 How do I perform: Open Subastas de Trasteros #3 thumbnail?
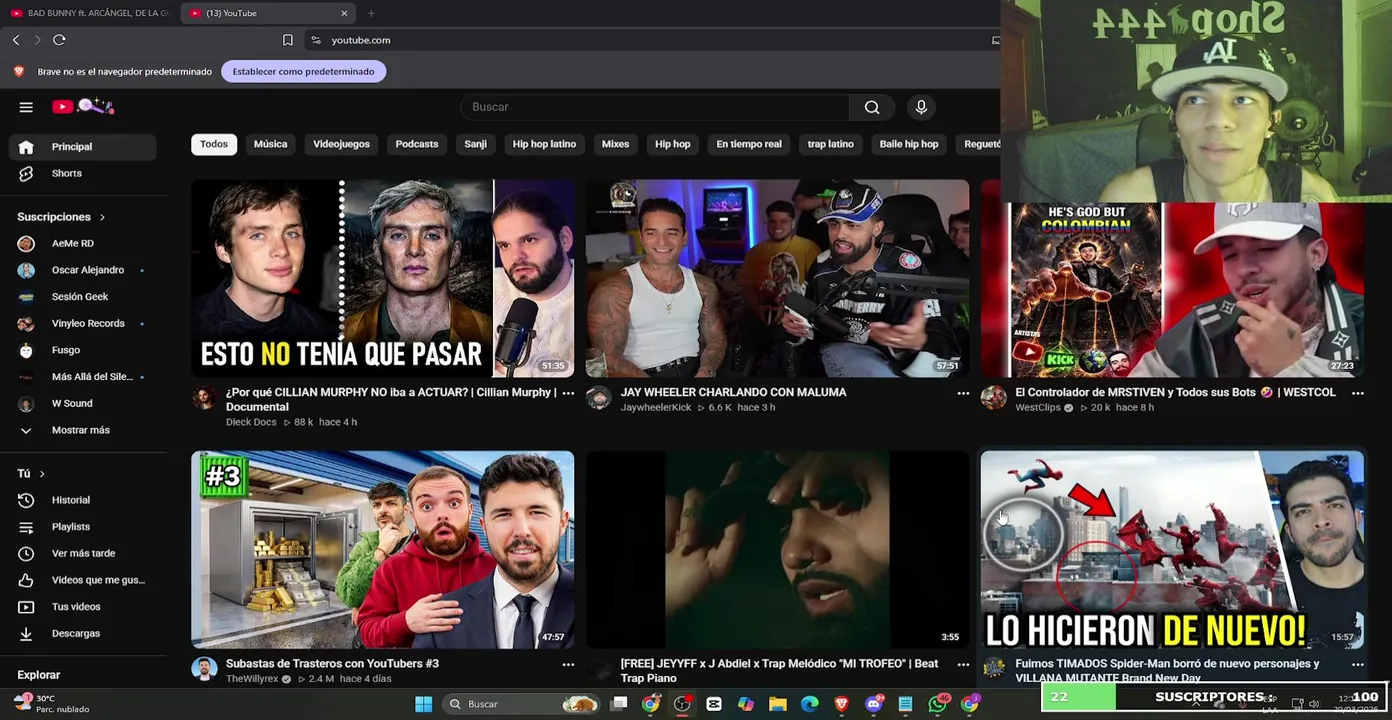[383, 550]
